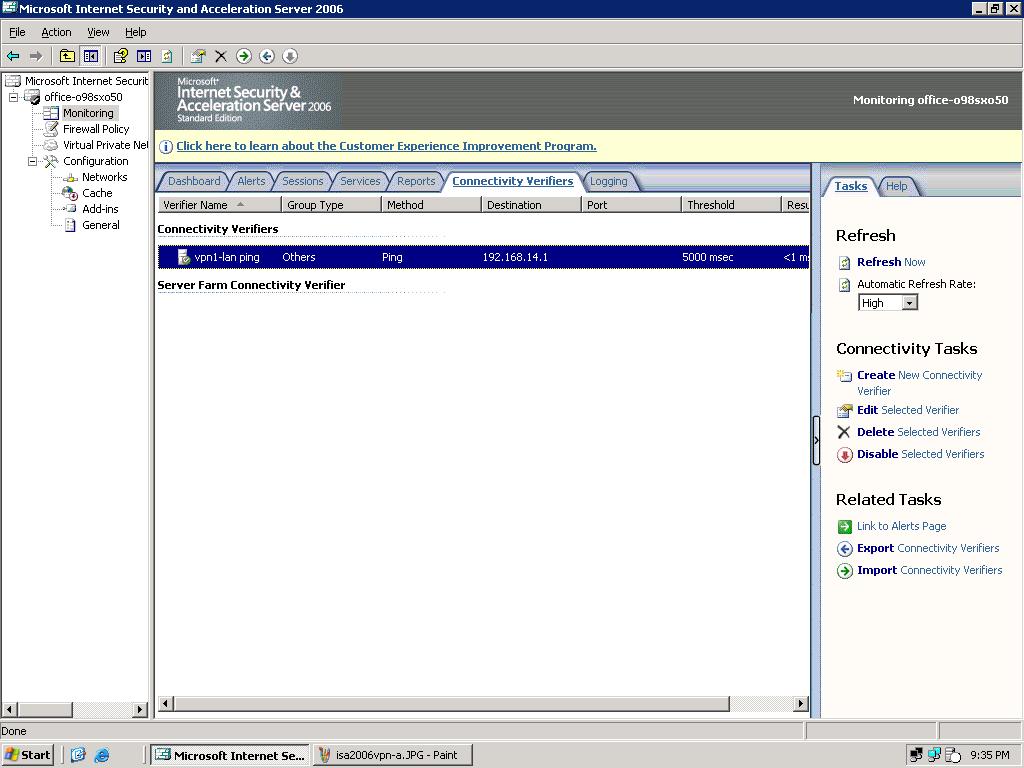1024x768 pixels.
Task: Click the Create New Connectivity Verifier icon
Action: point(844,376)
